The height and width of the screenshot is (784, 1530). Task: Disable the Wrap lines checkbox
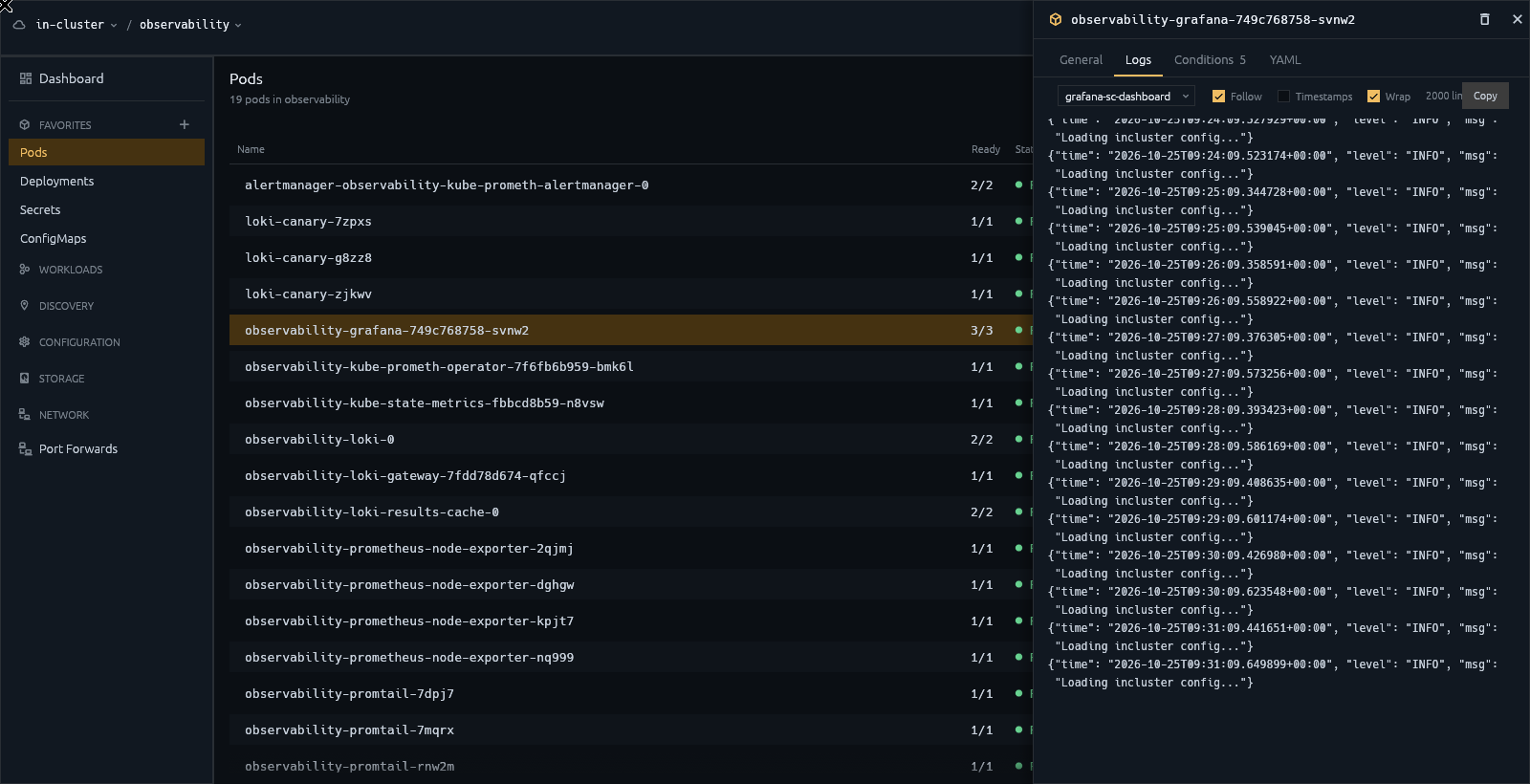pyautogui.click(x=1373, y=97)
